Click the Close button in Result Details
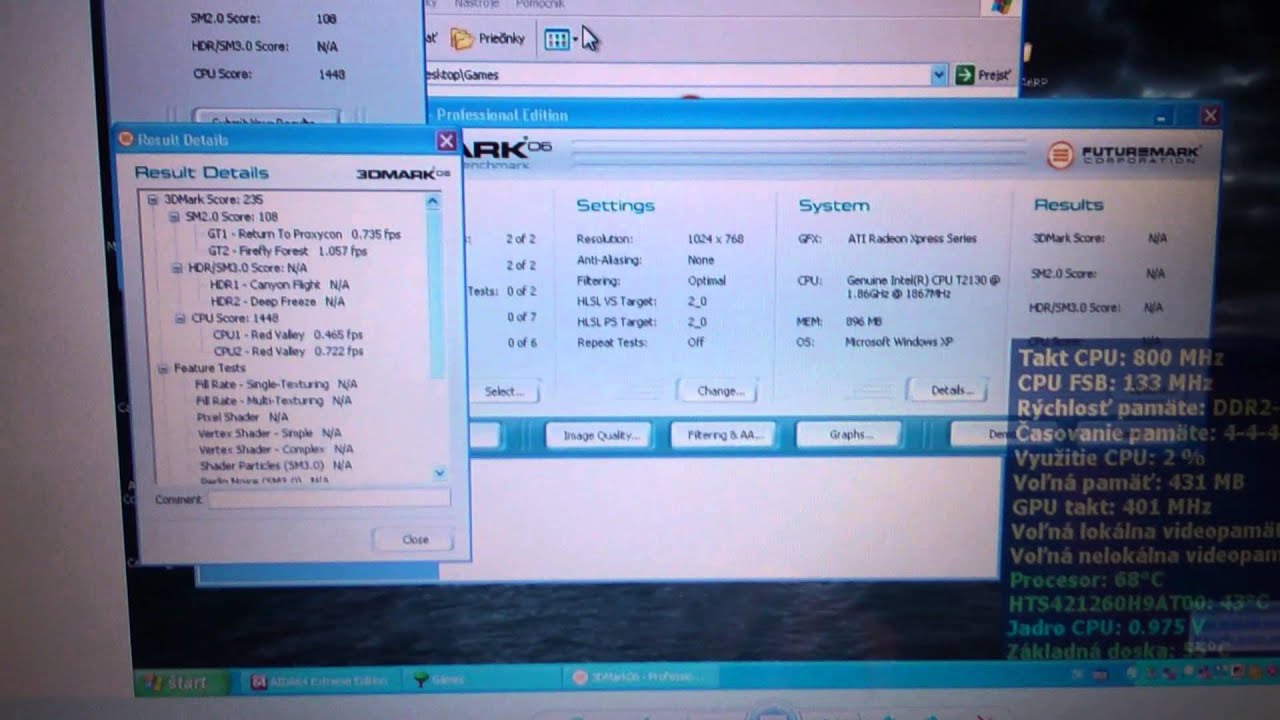1280x720 pixels. [x=415, y=539]
